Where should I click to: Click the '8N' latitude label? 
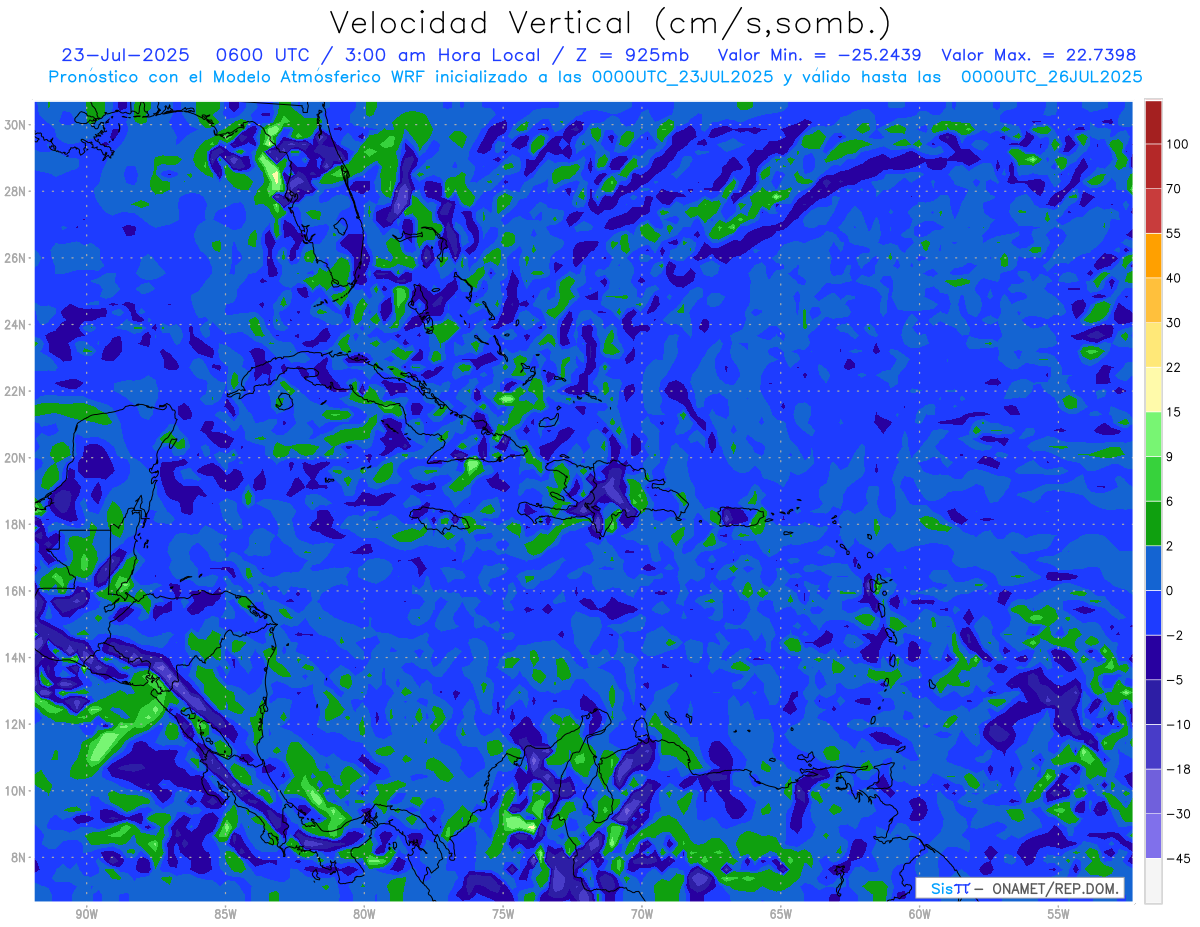19,858
